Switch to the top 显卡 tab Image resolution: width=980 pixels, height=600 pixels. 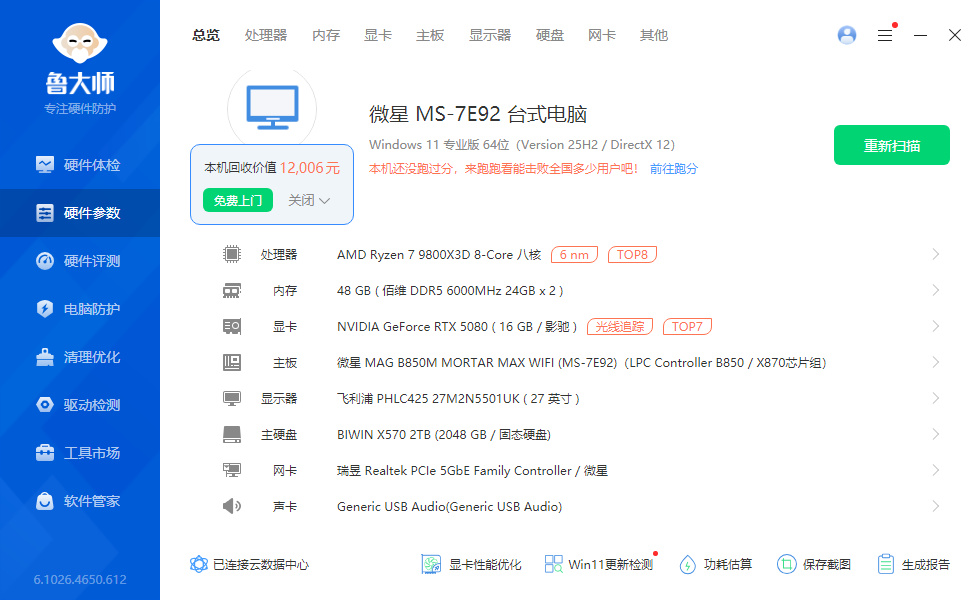point(378,36)
